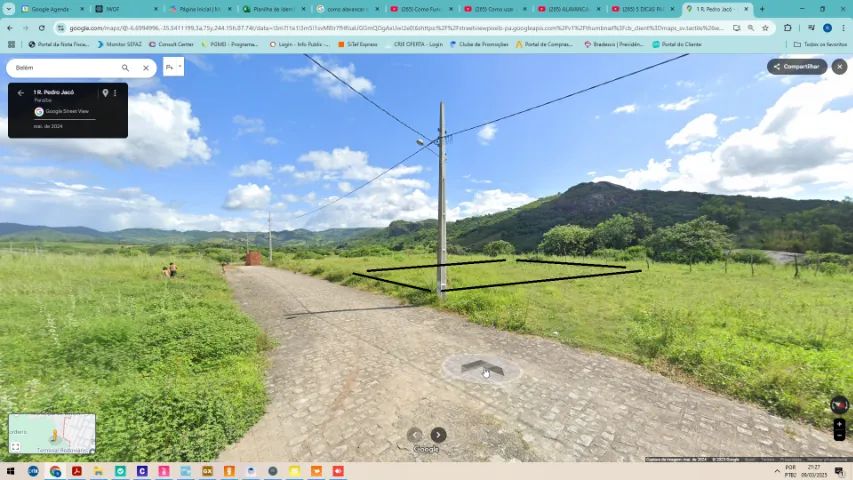
Task: Click the Compartilhar button
Action: click(797, 67)
